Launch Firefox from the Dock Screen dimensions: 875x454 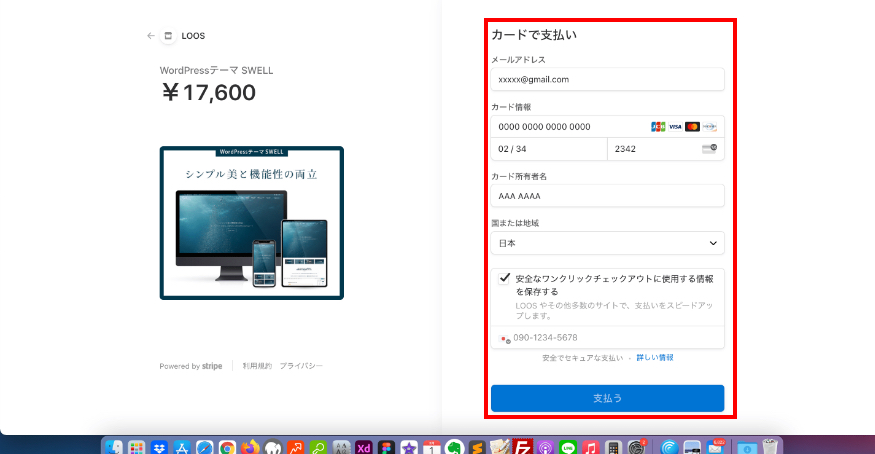tap(250, 447)
